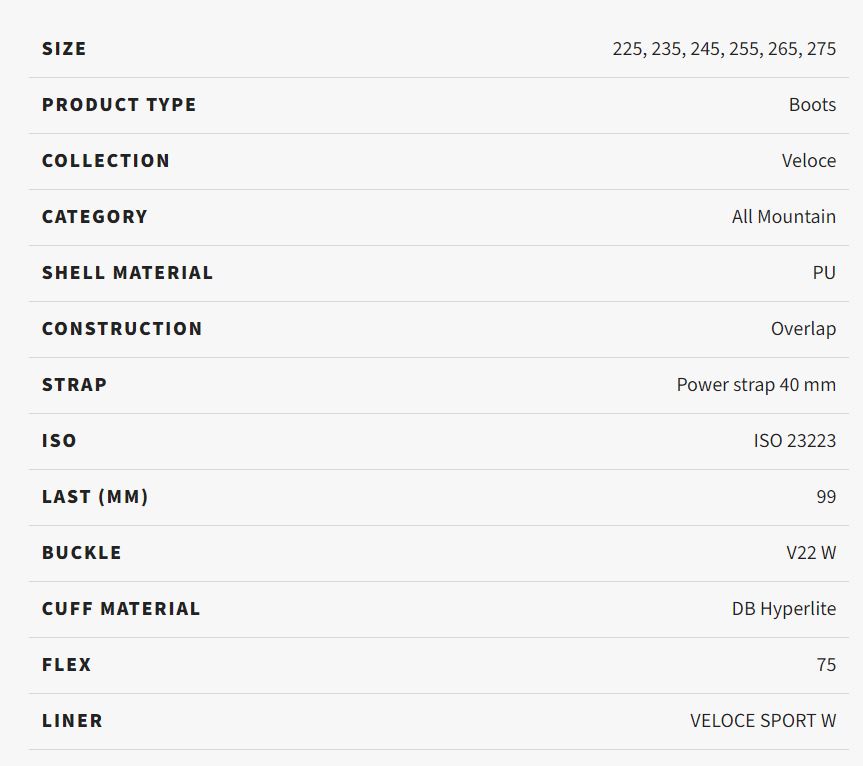Click the SHELL MATERIAL label
Viewport: 863px width, 766px height.
coord(127,273)
